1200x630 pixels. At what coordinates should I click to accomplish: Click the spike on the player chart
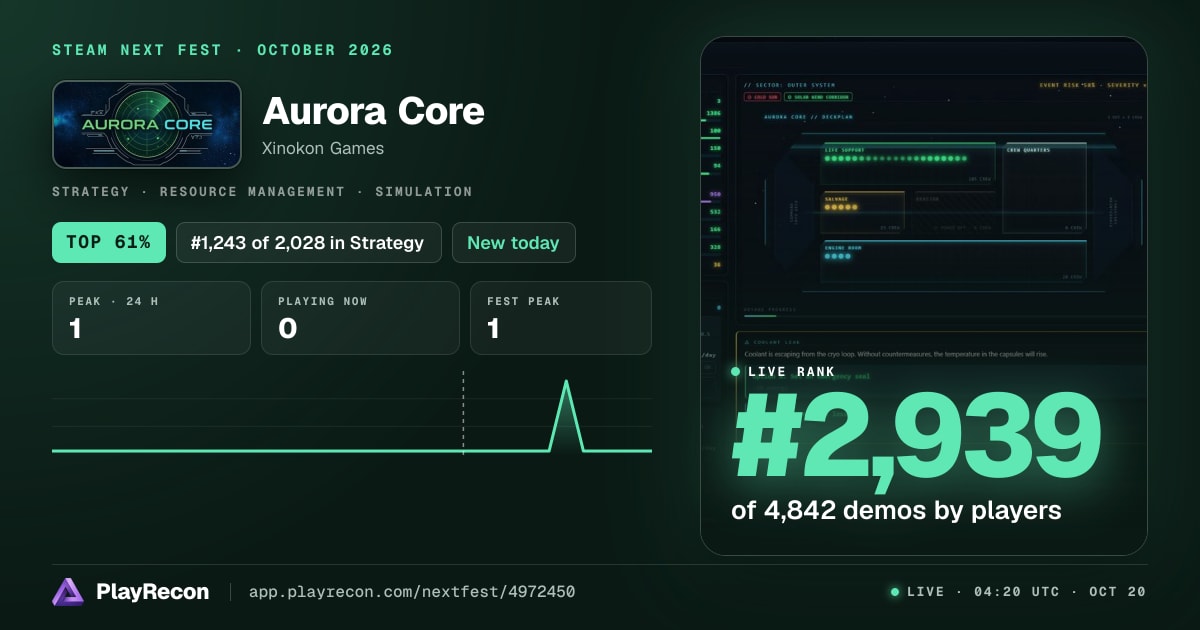567,415
